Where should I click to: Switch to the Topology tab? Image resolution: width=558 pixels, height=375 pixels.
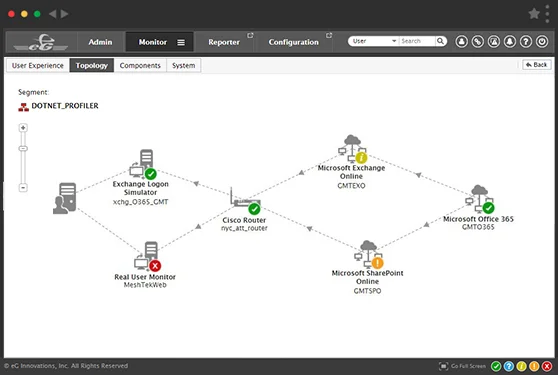[x=92, y=65]
